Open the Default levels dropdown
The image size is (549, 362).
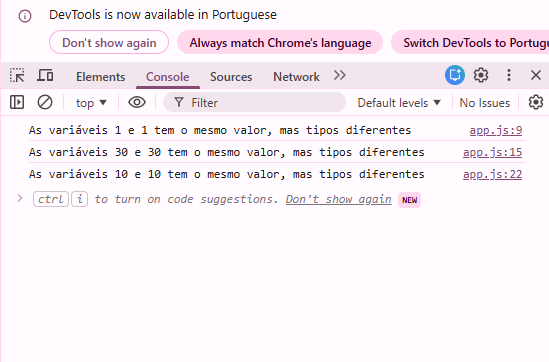point(399,103)
